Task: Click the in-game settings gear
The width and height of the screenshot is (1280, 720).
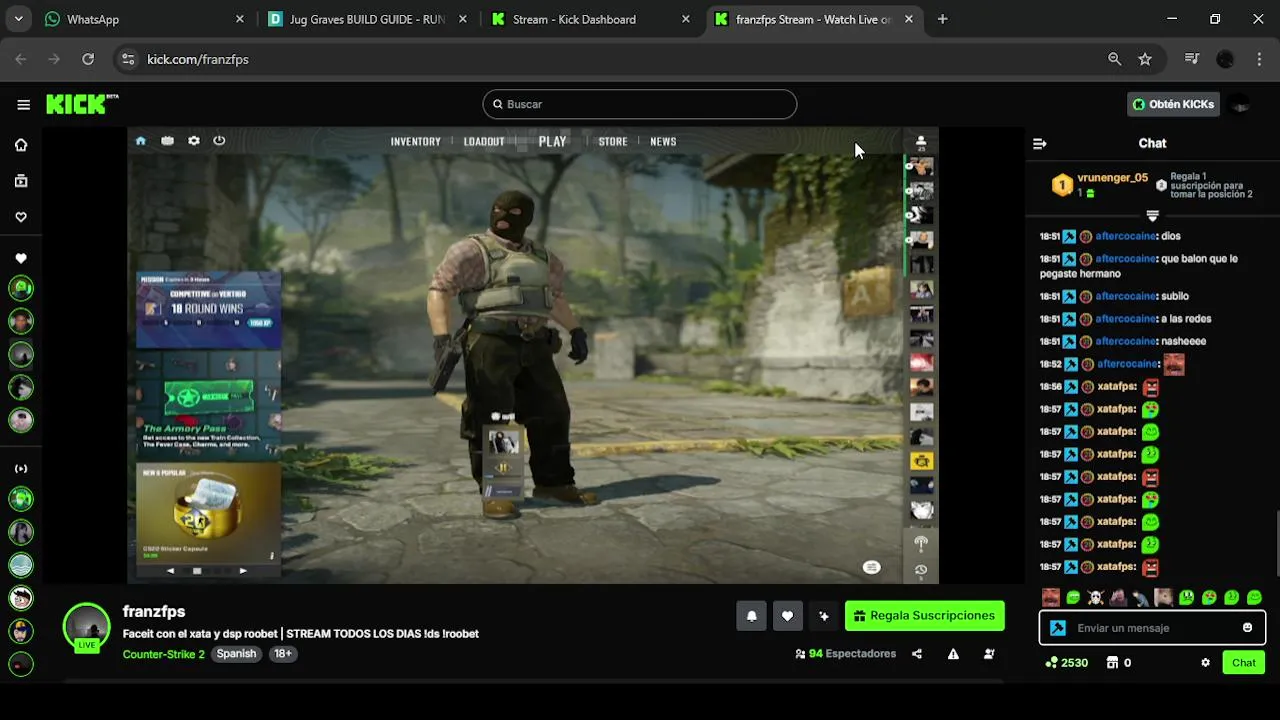Action: [x=194, y=141]
